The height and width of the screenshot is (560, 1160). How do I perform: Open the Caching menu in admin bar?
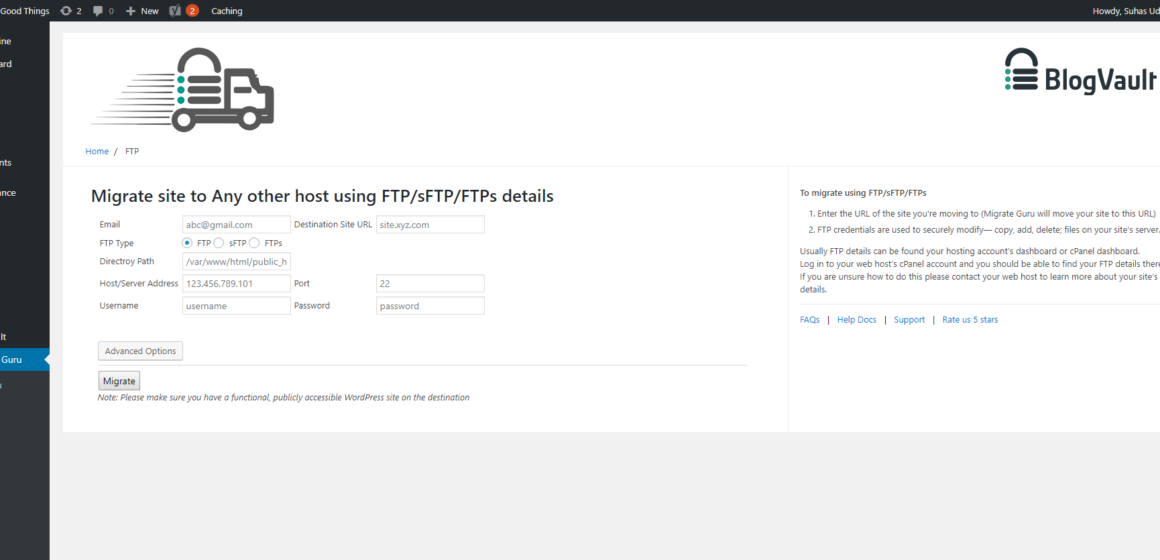[x=226, y=11]
